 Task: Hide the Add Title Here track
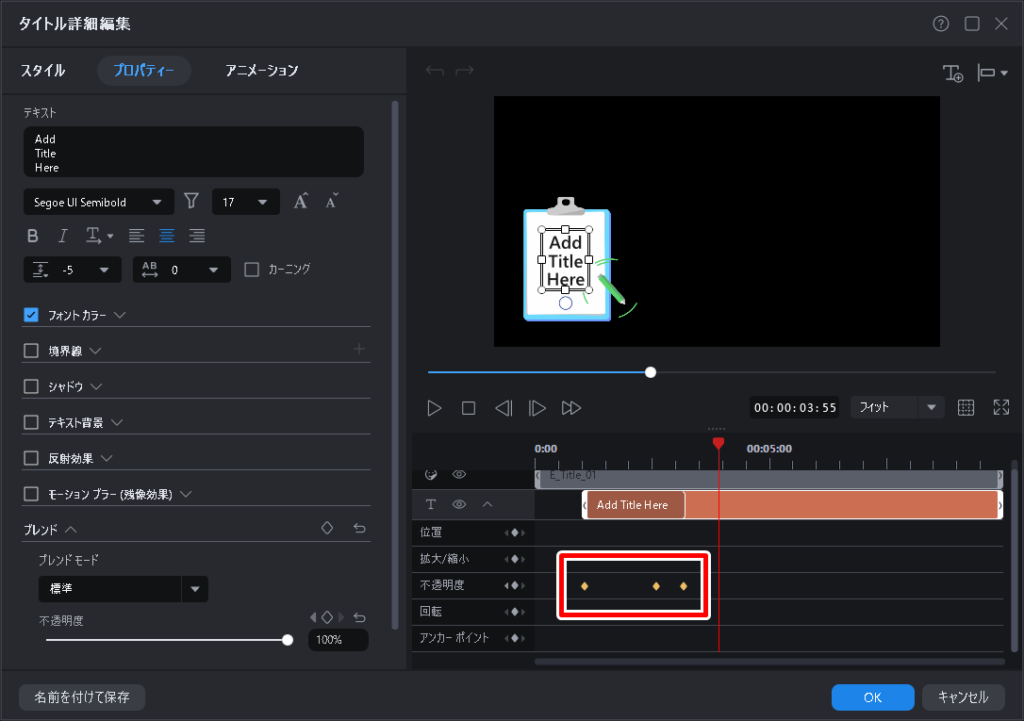[459, 505]
